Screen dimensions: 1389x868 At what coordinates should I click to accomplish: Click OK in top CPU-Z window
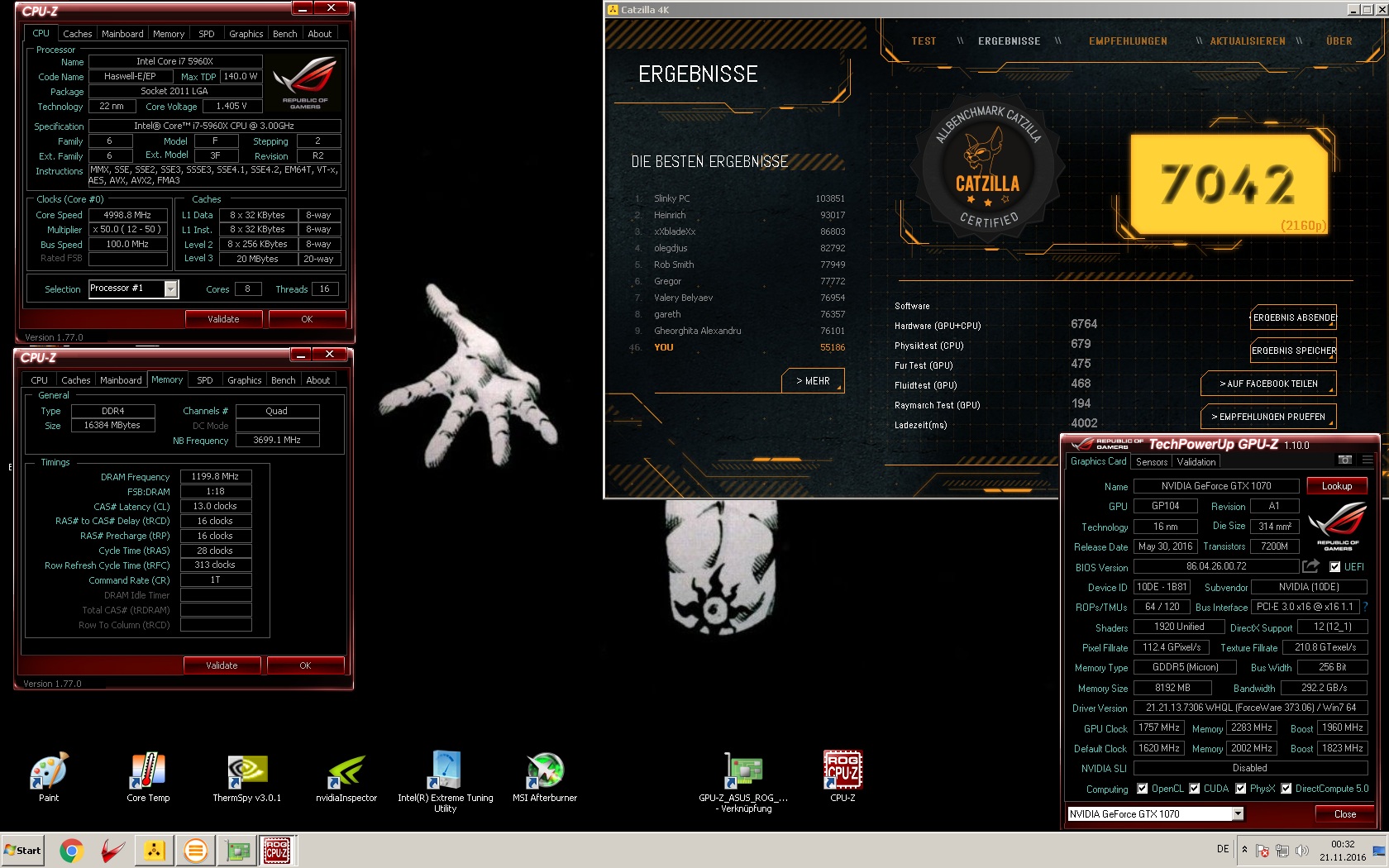pos(307,319)
